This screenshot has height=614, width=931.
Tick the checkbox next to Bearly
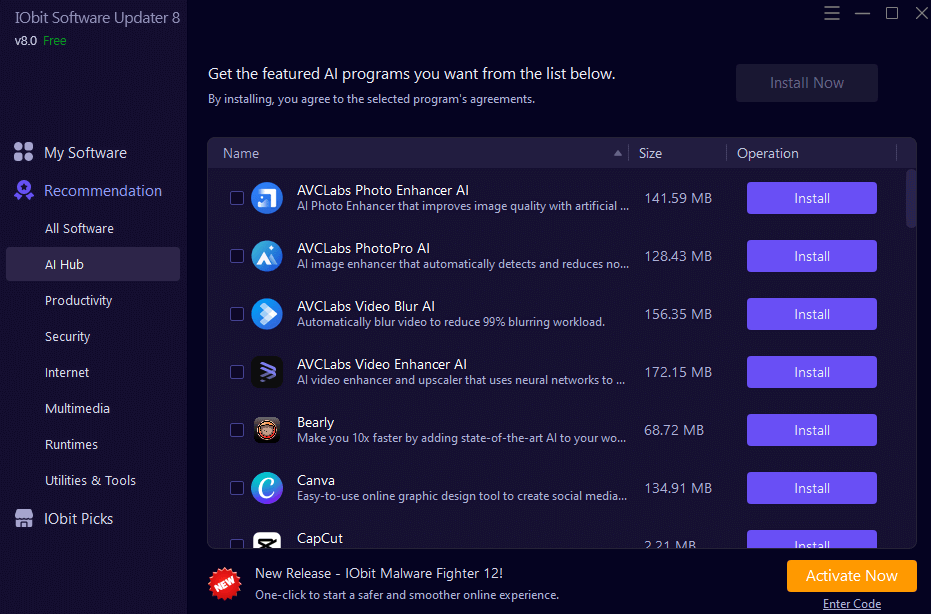coord(236,430)
